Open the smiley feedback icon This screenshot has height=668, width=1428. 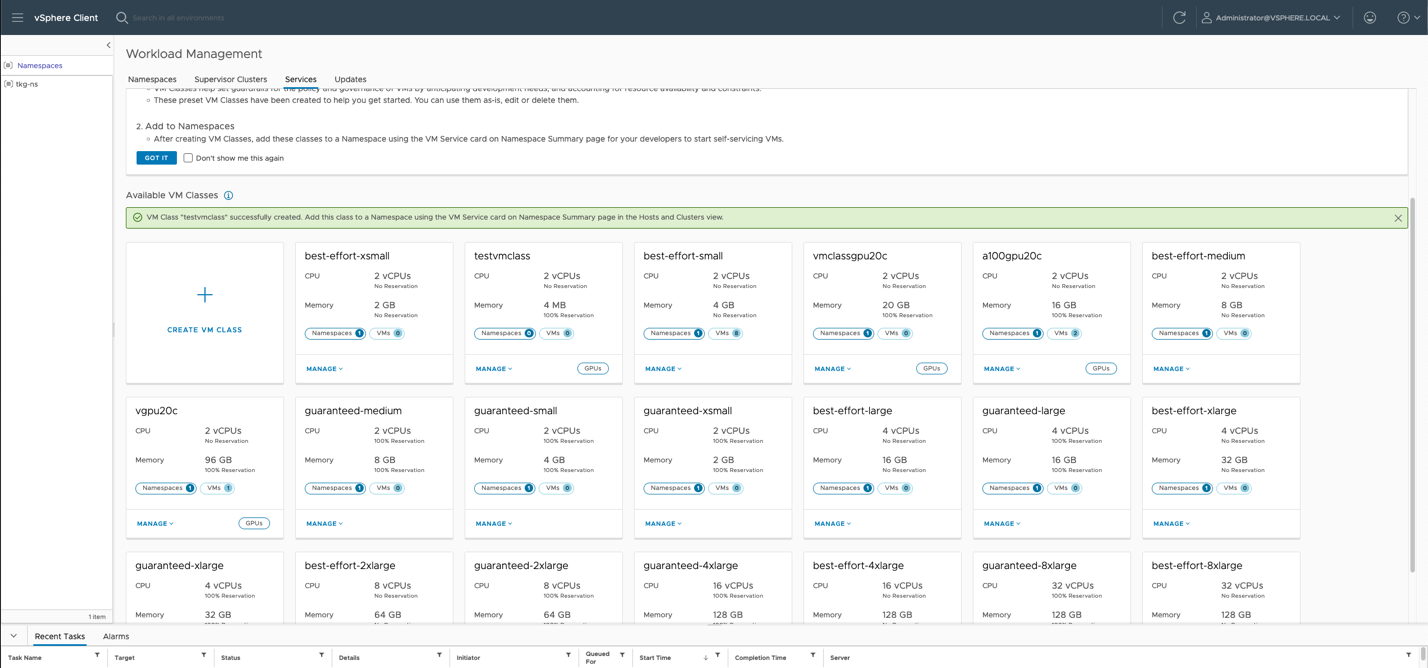(1370, 17)
